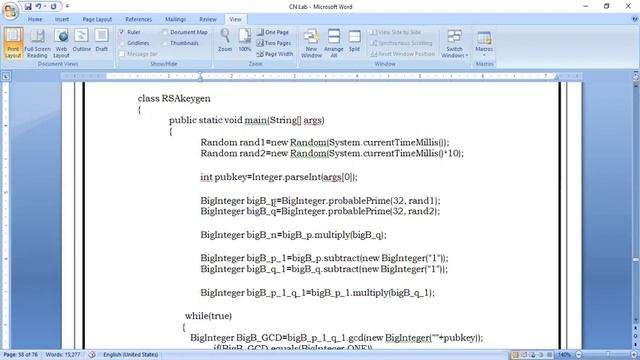Click Draft status bar view icon
Image resolution: width=640 pixels, height=360 pixels.
pos(550,355)
